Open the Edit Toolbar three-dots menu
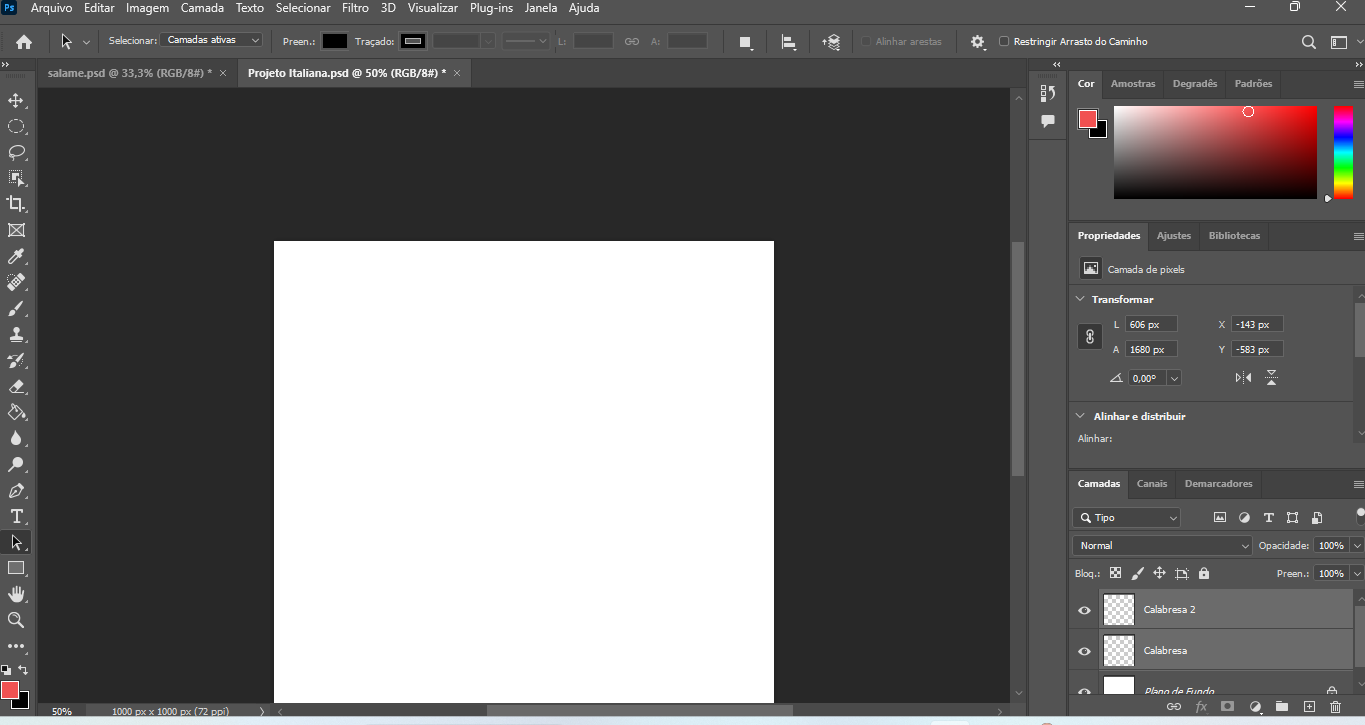Viewport: 1365px width, 725px height. 16,646
